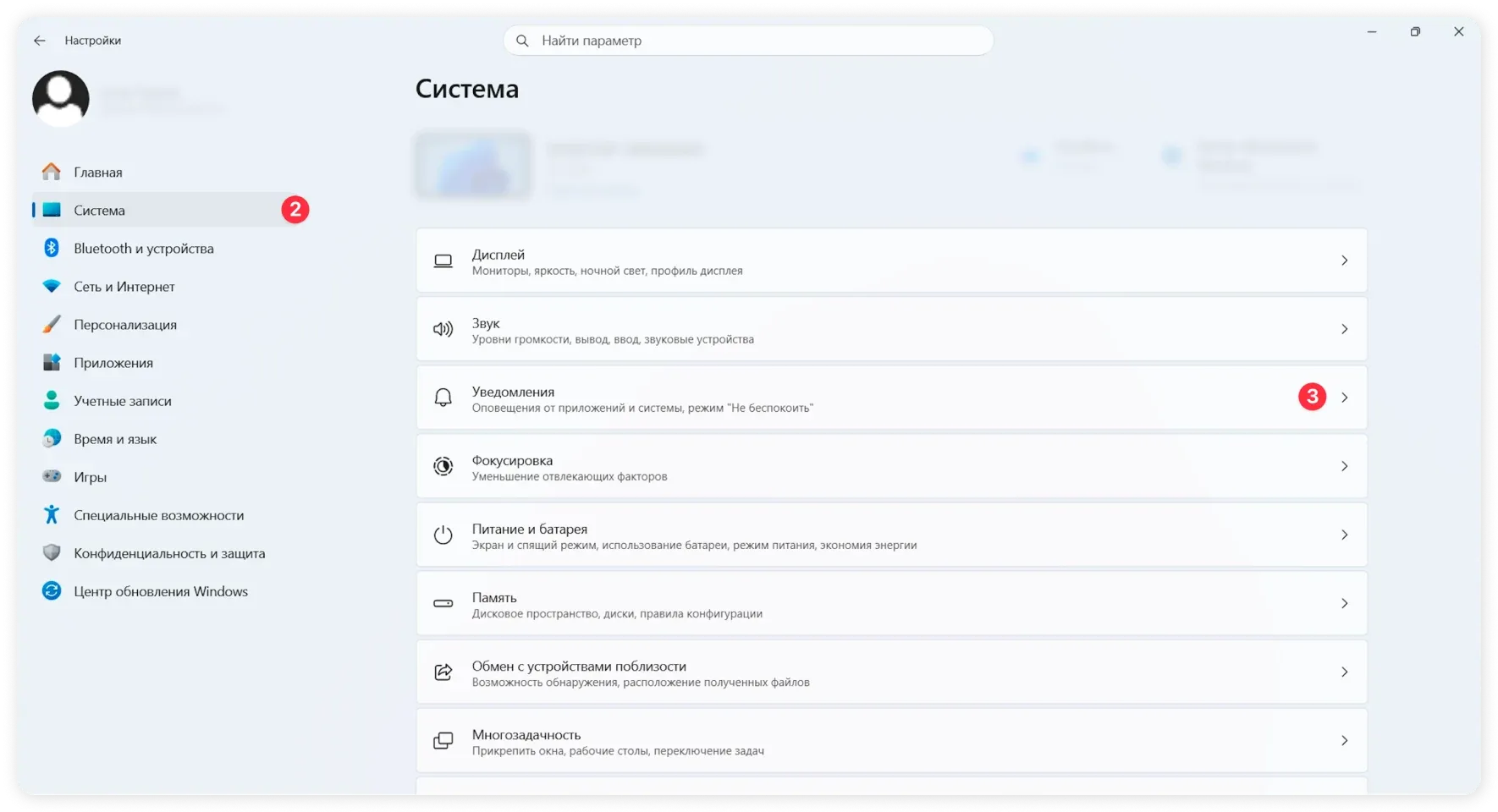Click the Персонализация brush icon
The height and width of the screenshot is (812, 1498).
coord(52,324)
